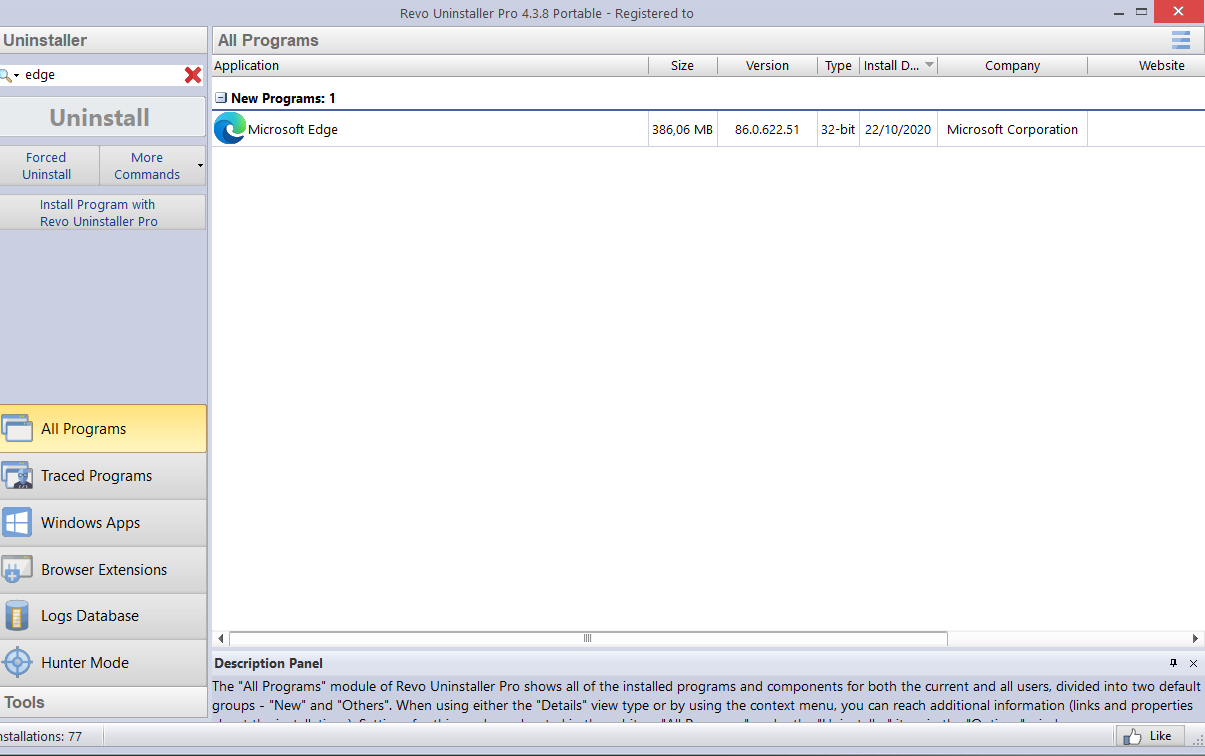Expand the Tools section
The width and height of the screenshot is (1205, 756).
tap(103, 702)
